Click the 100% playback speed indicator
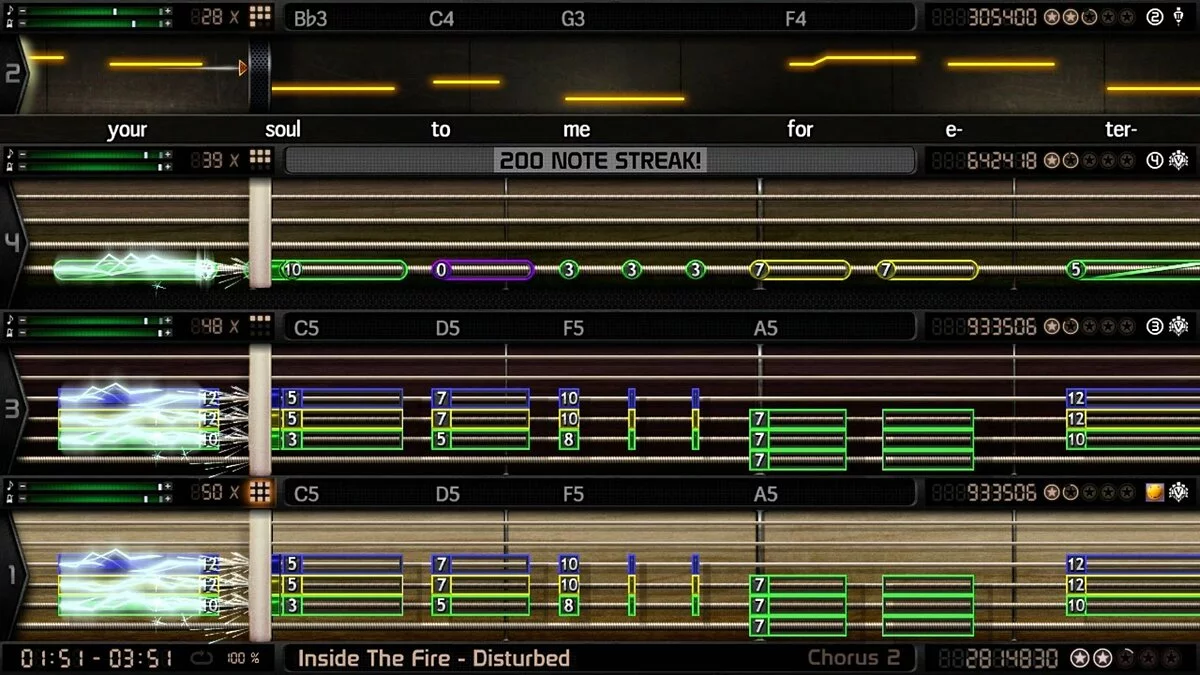This screenshot has width=1200, height=675. [242, 658]
